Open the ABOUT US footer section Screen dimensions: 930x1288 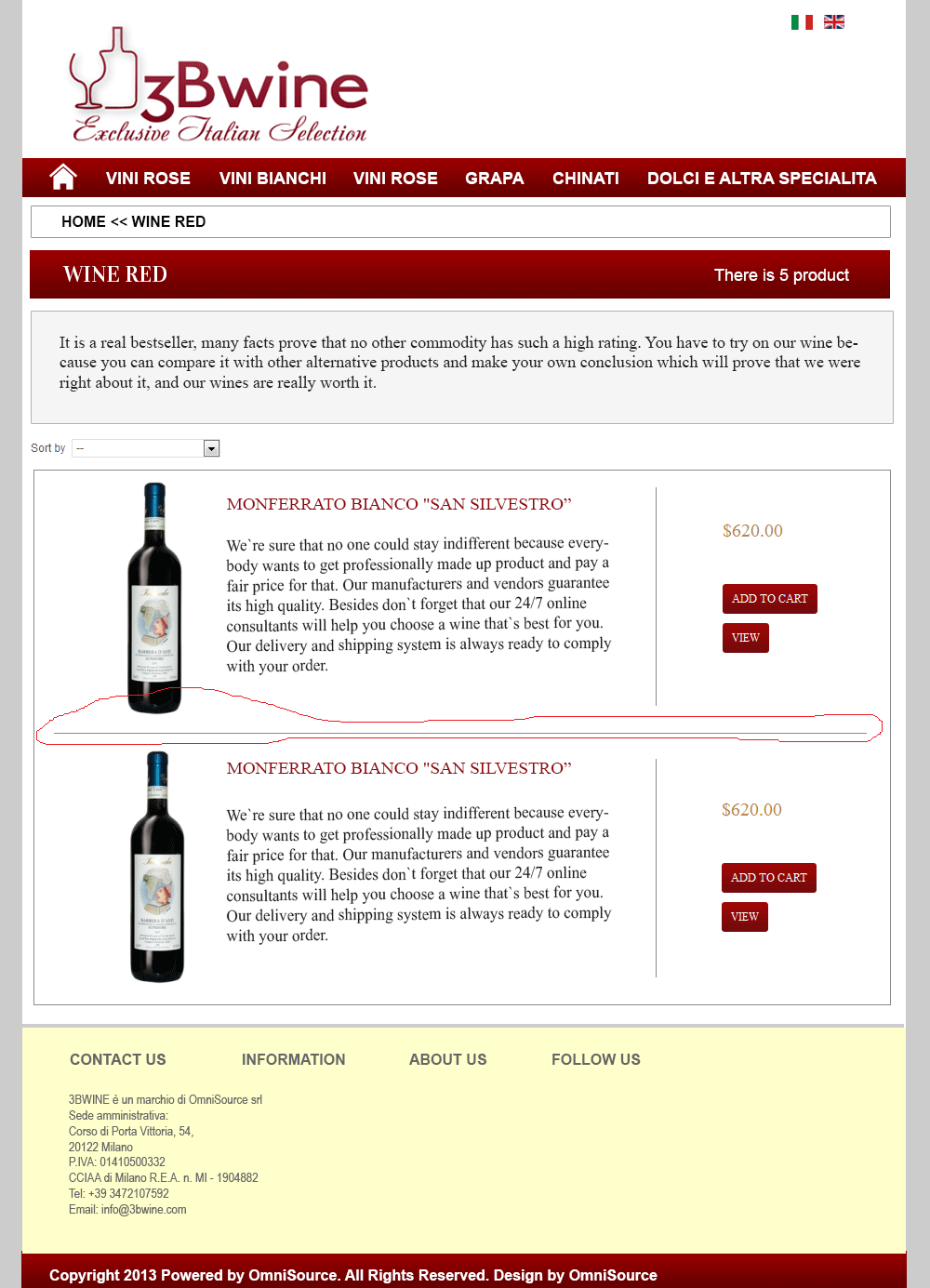pyautogui.click(x=448, y=1059)
